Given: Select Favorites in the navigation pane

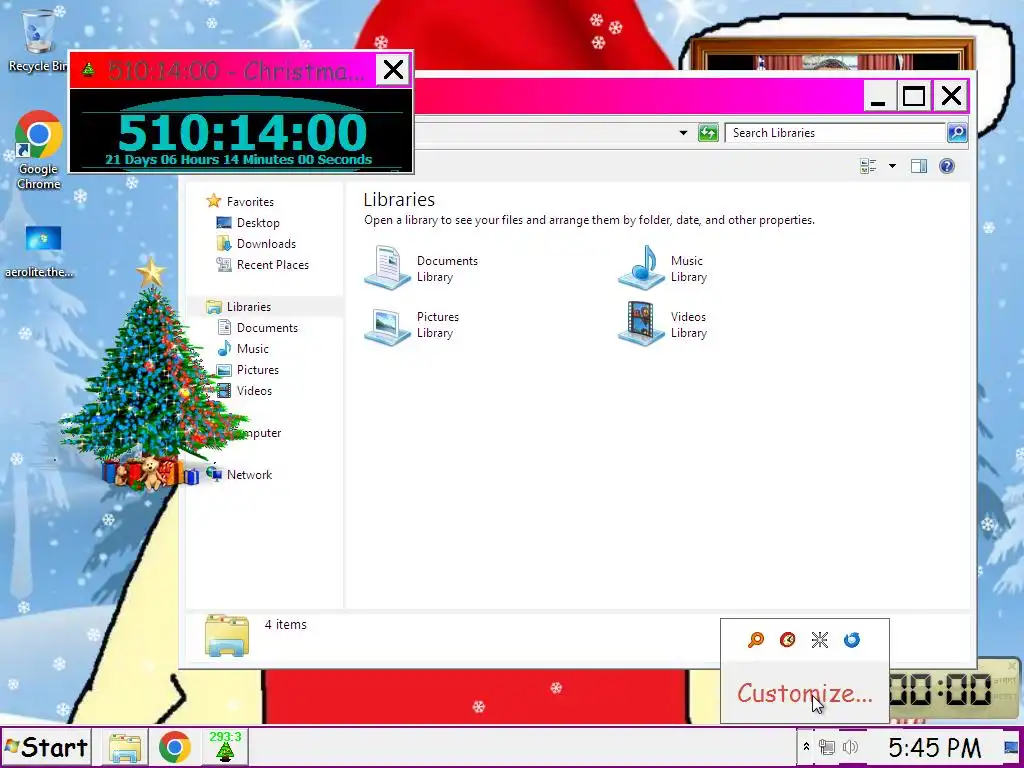Looking at the screenshot, I should [250, 202].
